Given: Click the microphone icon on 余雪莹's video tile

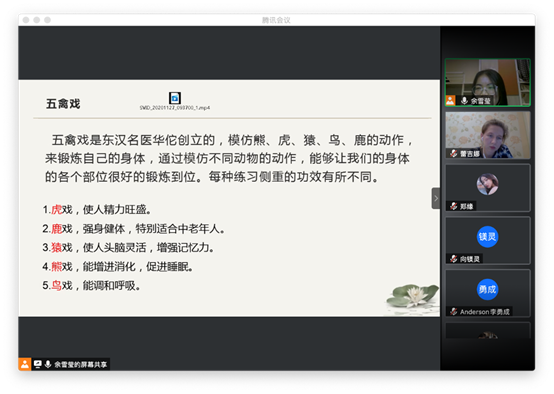Looking at the screenshot, I should point(465,101).
